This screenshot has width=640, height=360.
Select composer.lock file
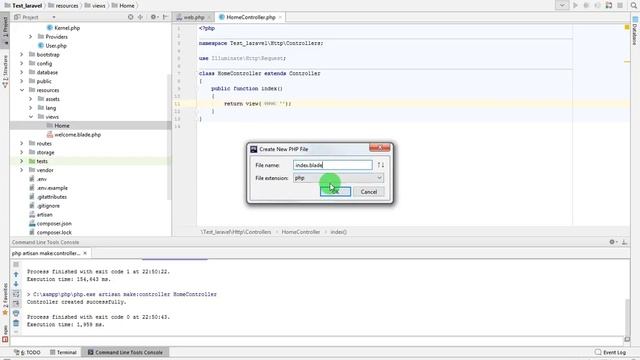pos(54,232)
